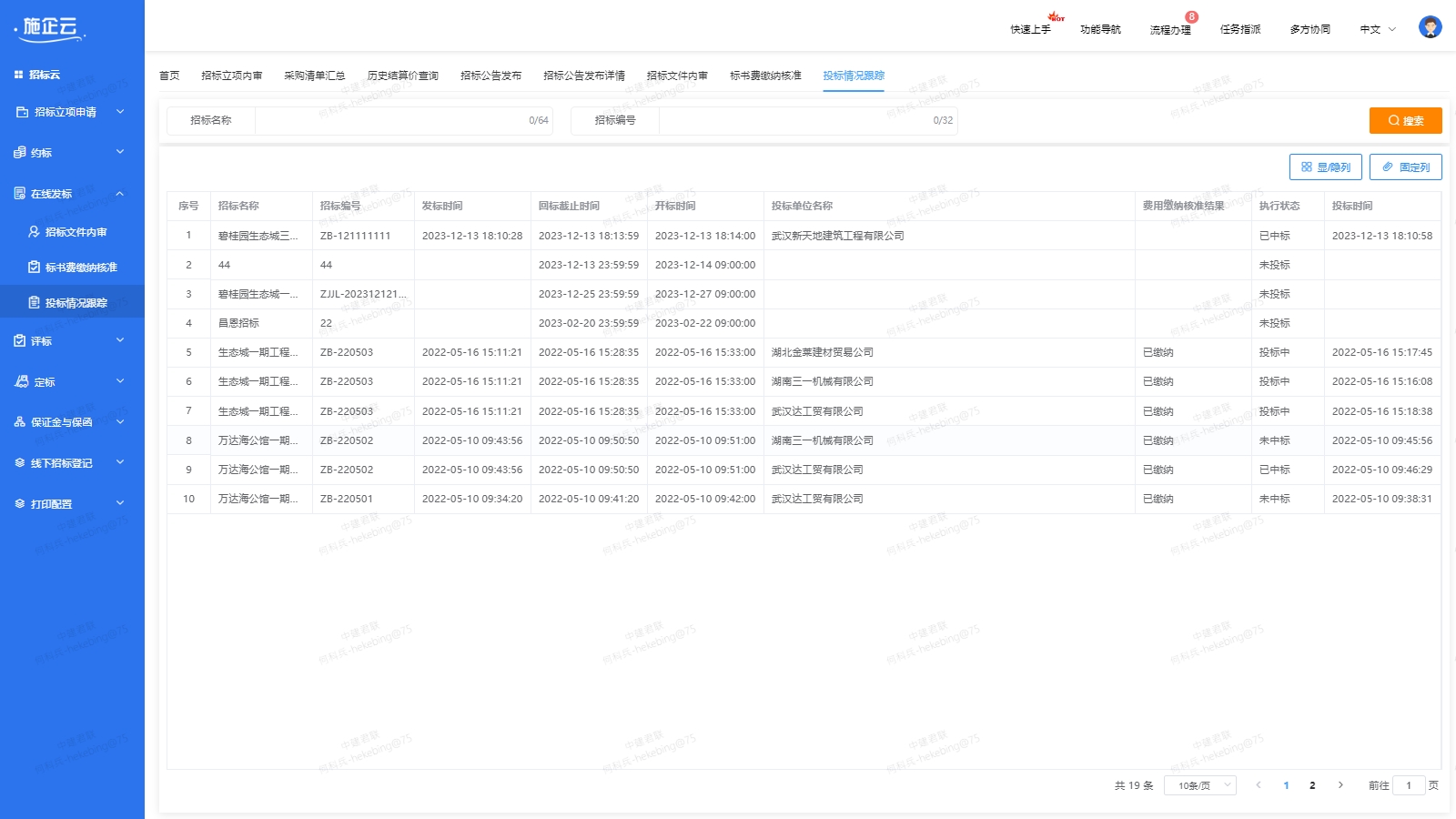Screen dimensions: 1456x819
Task: Click the user avatar icon
Action: click(1430, 27)
